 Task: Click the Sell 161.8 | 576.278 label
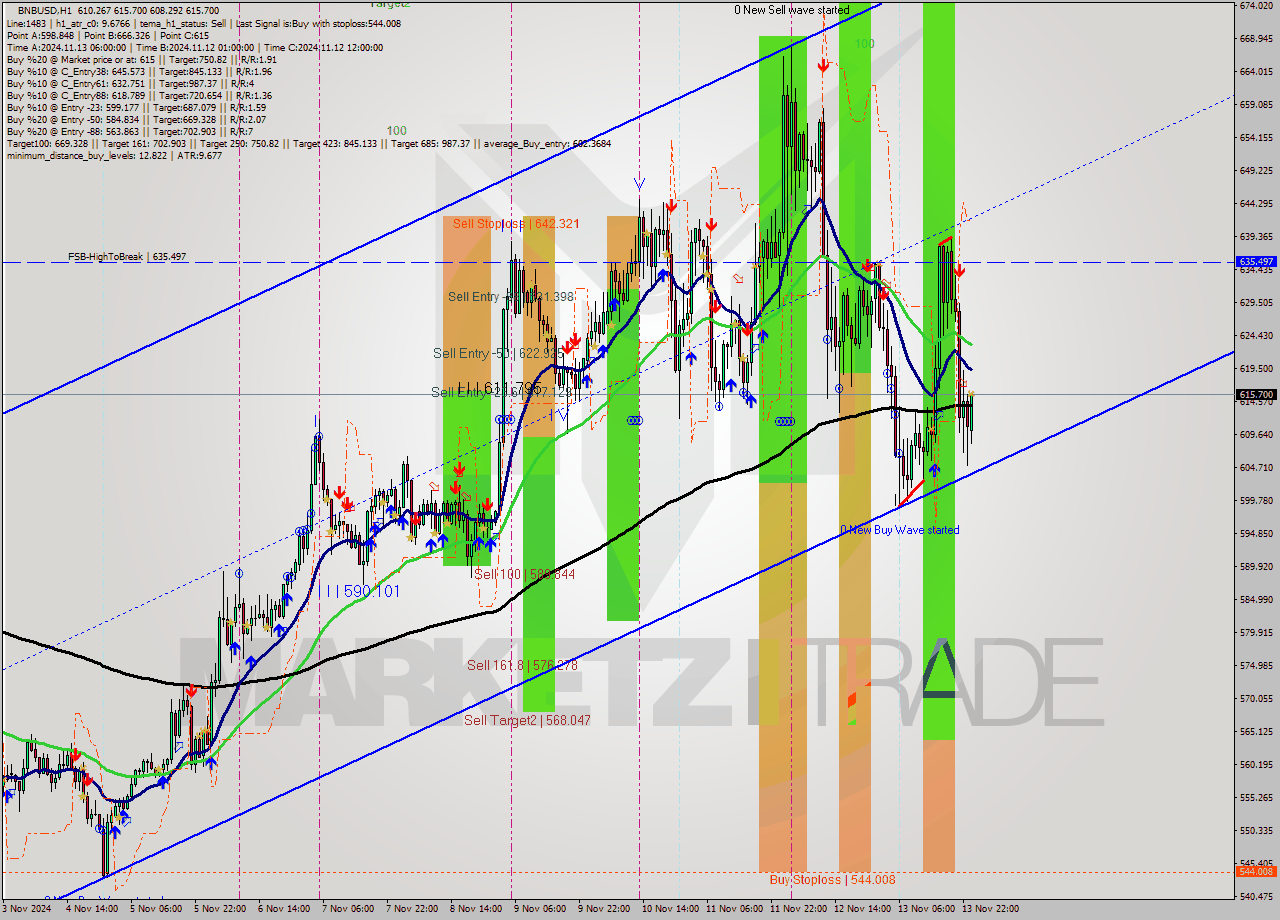pyautogui.click(x=521, y=665)
